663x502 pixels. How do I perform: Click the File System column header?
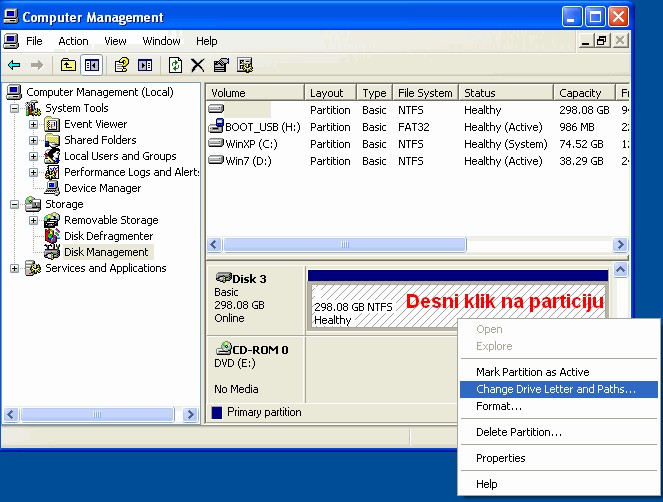424,93
